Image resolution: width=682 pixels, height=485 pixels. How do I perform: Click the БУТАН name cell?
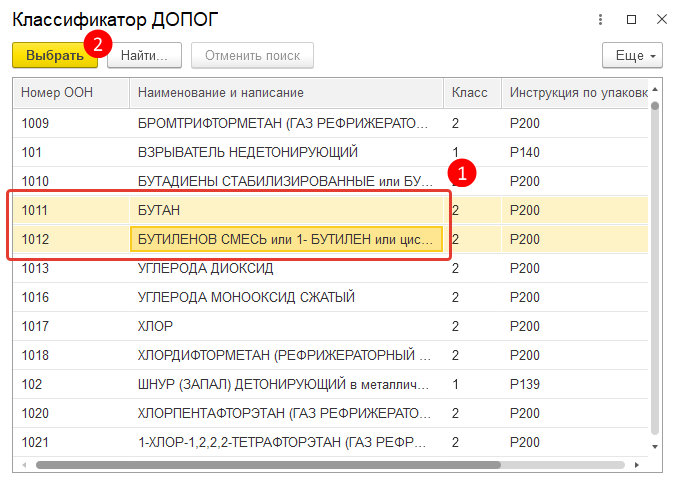[x=286, y=210]
